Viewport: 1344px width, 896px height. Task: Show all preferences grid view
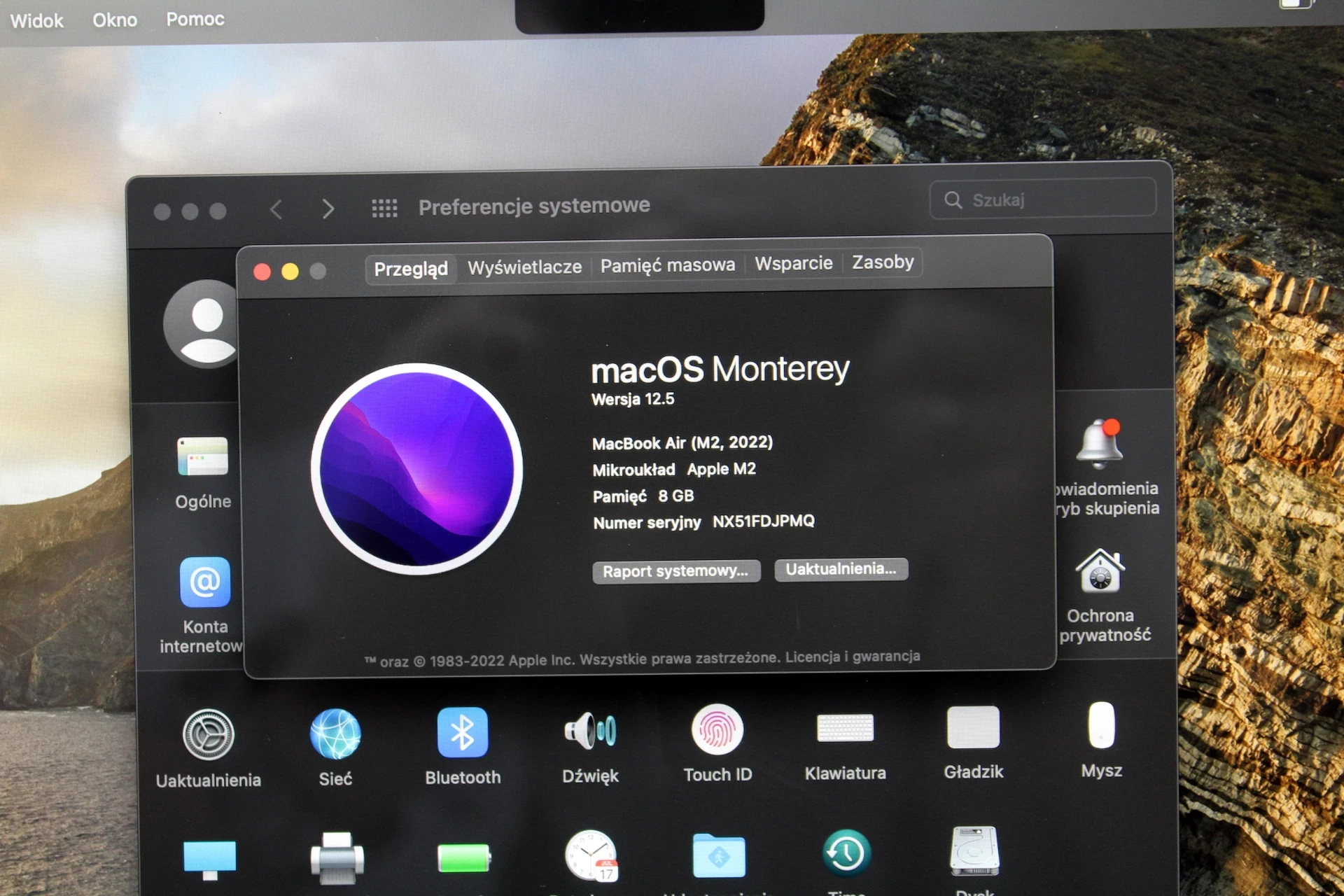pos(384,208)
